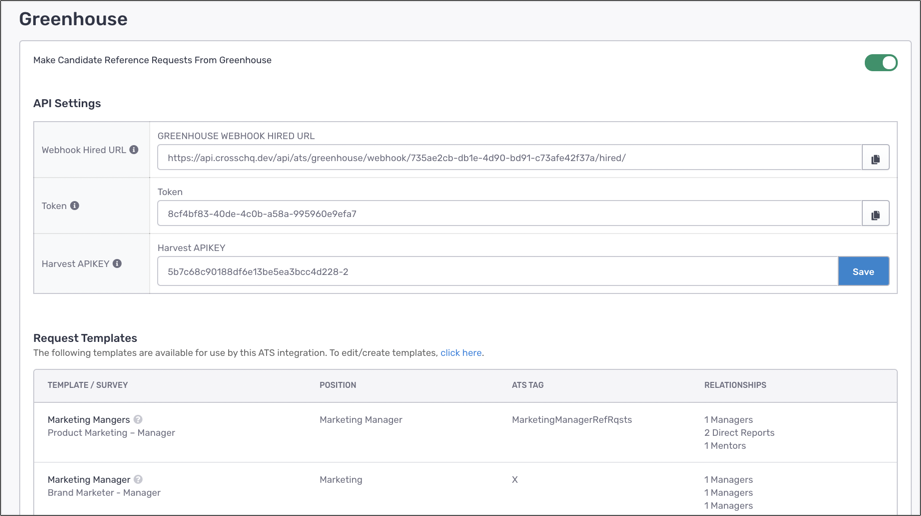This screenshot has width=921, height=516.
Task: Save the Harvest APIKEY
Action: (863, 271)
